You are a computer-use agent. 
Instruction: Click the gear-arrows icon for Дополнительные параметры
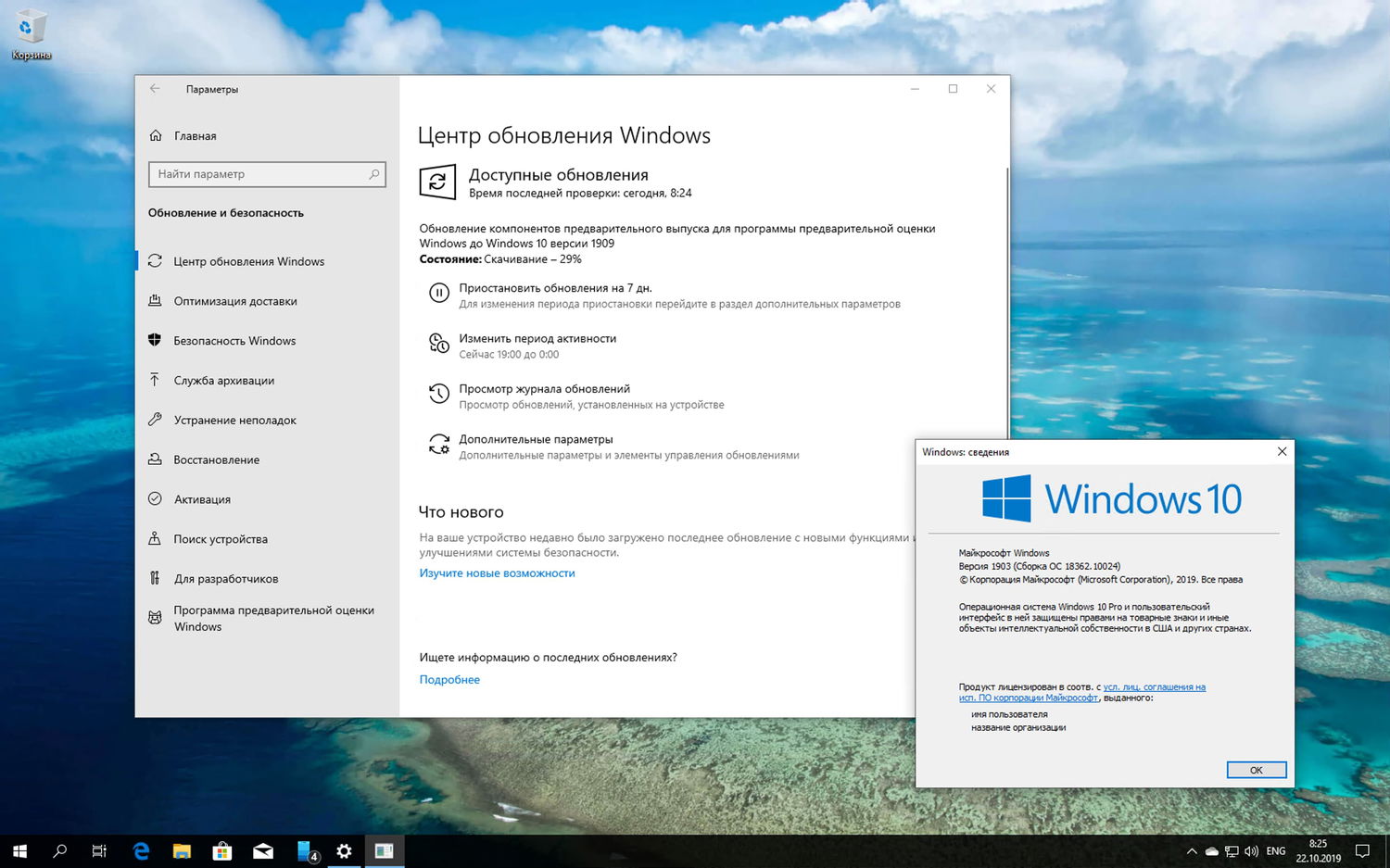[x=438, y=445]
